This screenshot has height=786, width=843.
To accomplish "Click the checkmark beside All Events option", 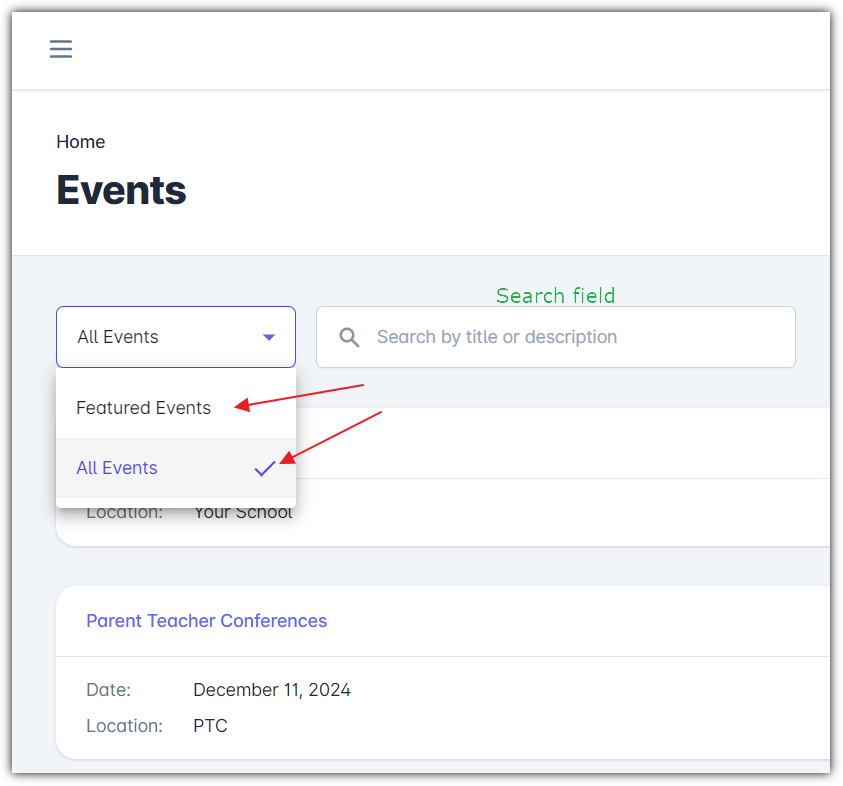I will click(264, 468).
